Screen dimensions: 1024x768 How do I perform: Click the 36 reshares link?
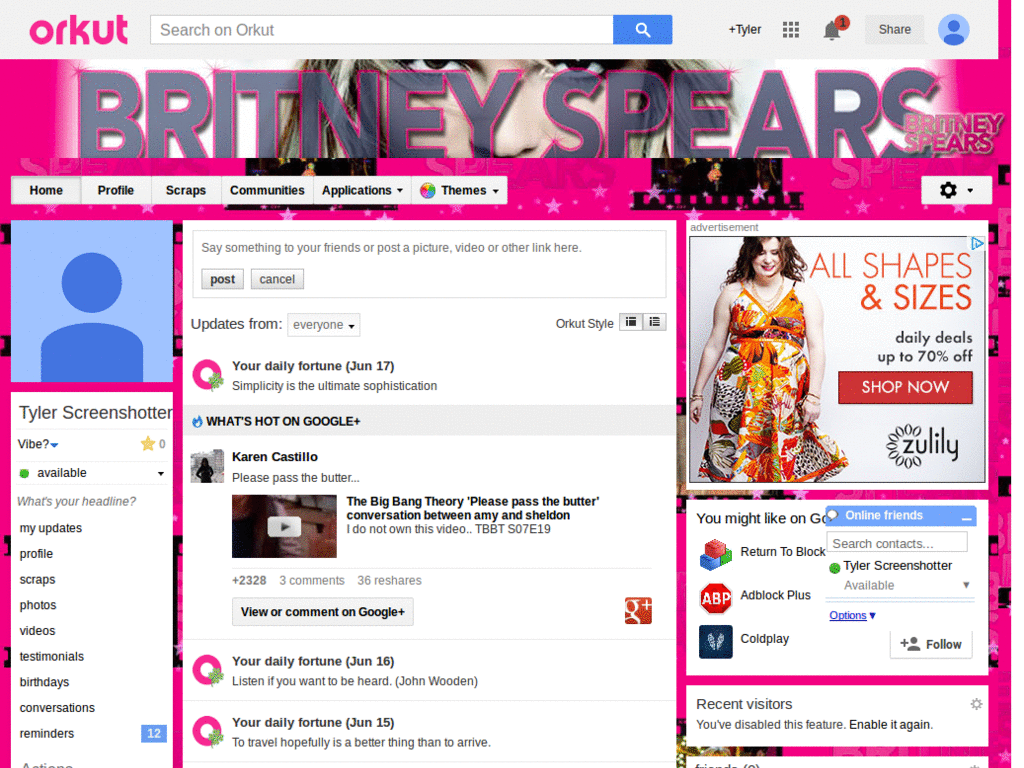[x=389, y=581]
